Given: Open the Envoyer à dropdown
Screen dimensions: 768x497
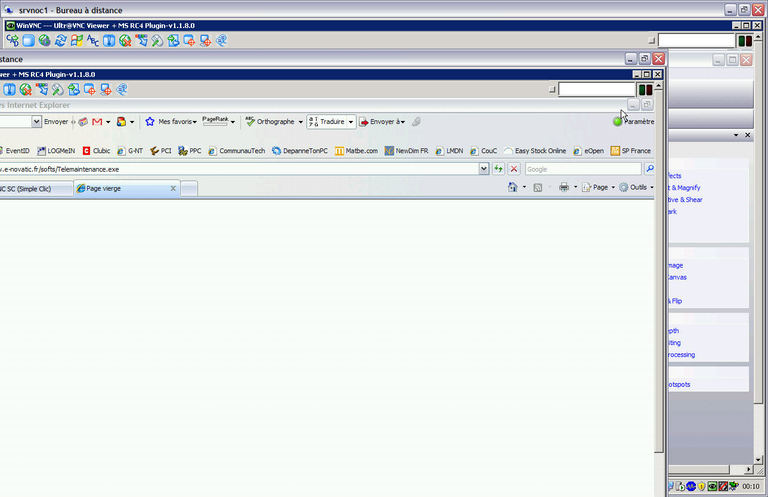Looking at the screenshot, I should tap(382, 121).
